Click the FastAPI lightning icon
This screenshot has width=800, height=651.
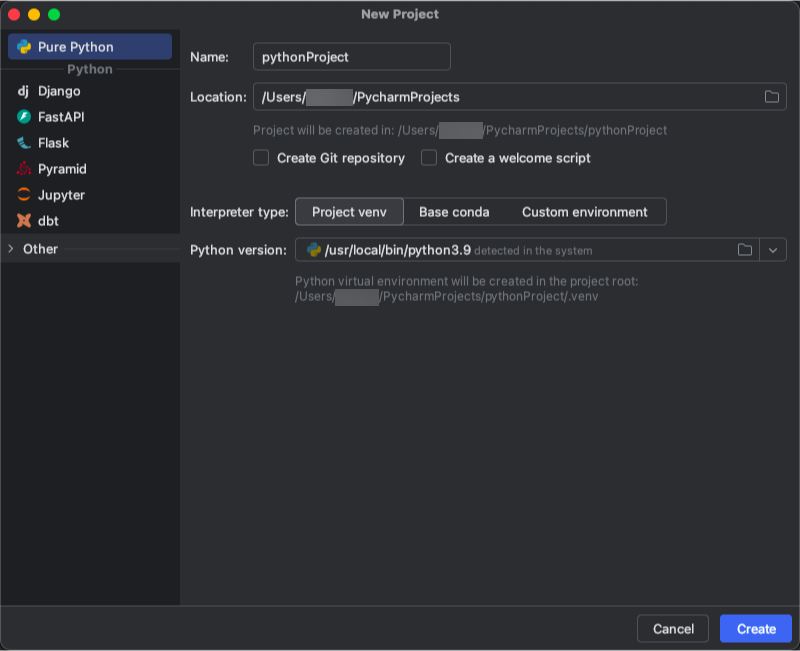point(24,117)
